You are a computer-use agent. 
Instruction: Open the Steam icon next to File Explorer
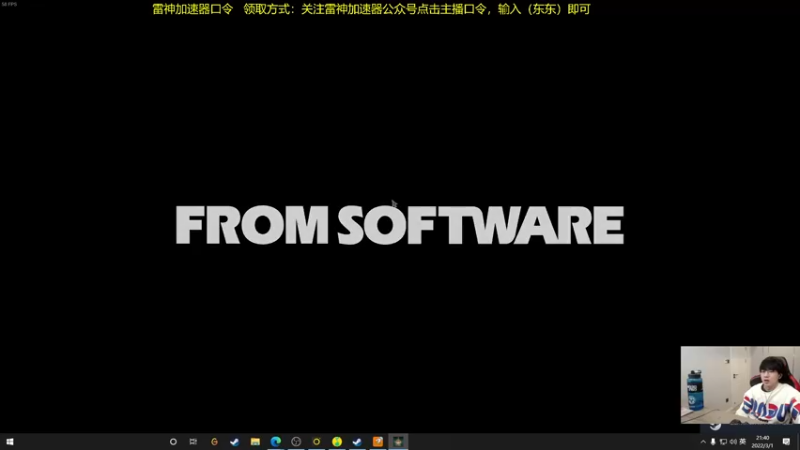click(235, 442)
